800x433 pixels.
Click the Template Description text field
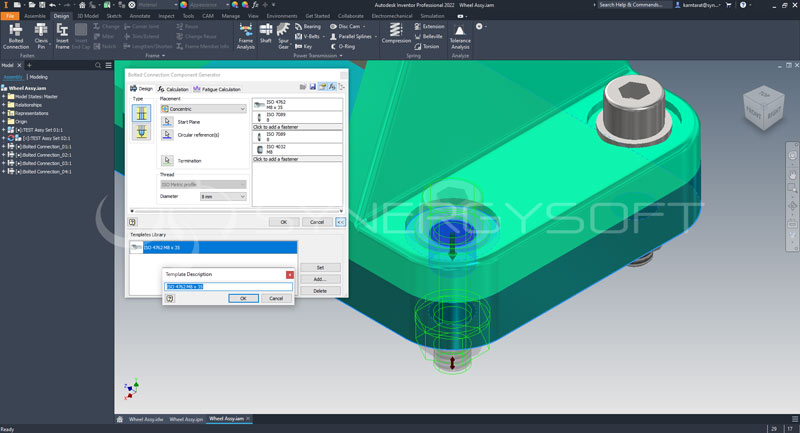[227, 286]
